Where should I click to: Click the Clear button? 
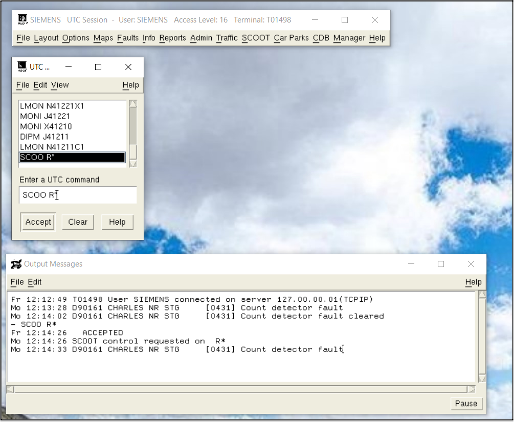pos(78,222)
